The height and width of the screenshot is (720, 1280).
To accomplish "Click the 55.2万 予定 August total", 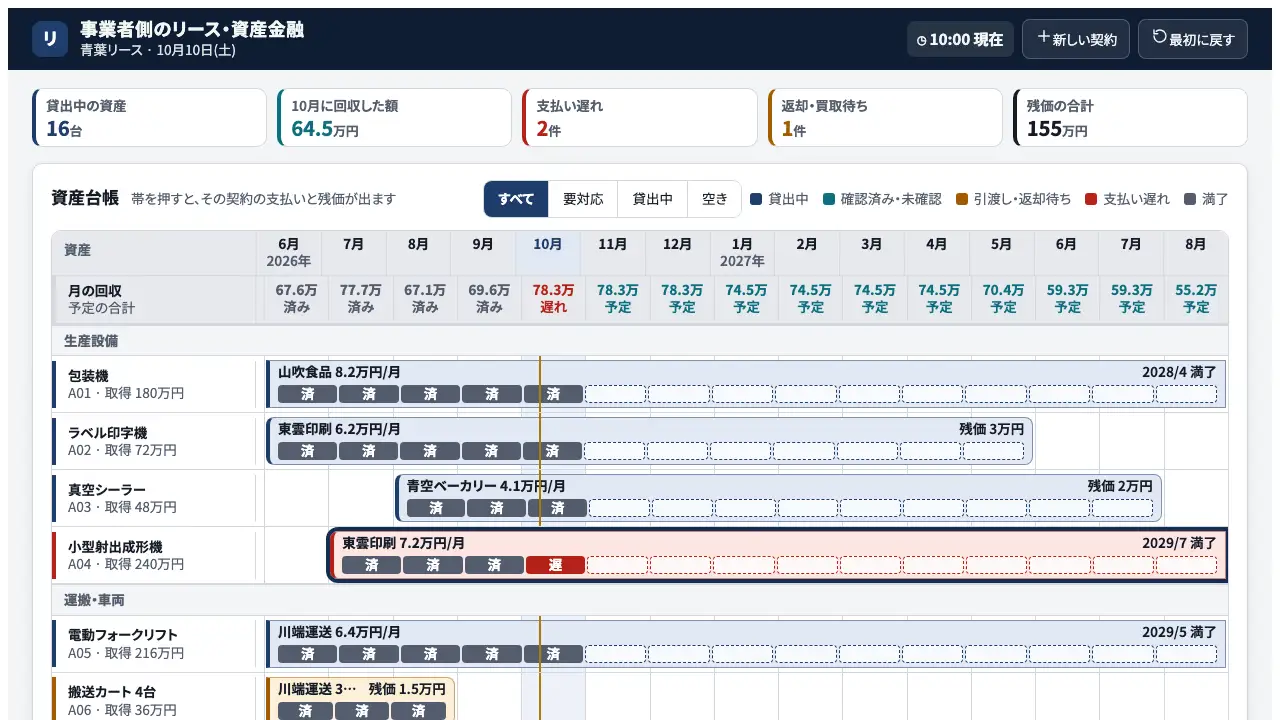I will pos(1196,298).
